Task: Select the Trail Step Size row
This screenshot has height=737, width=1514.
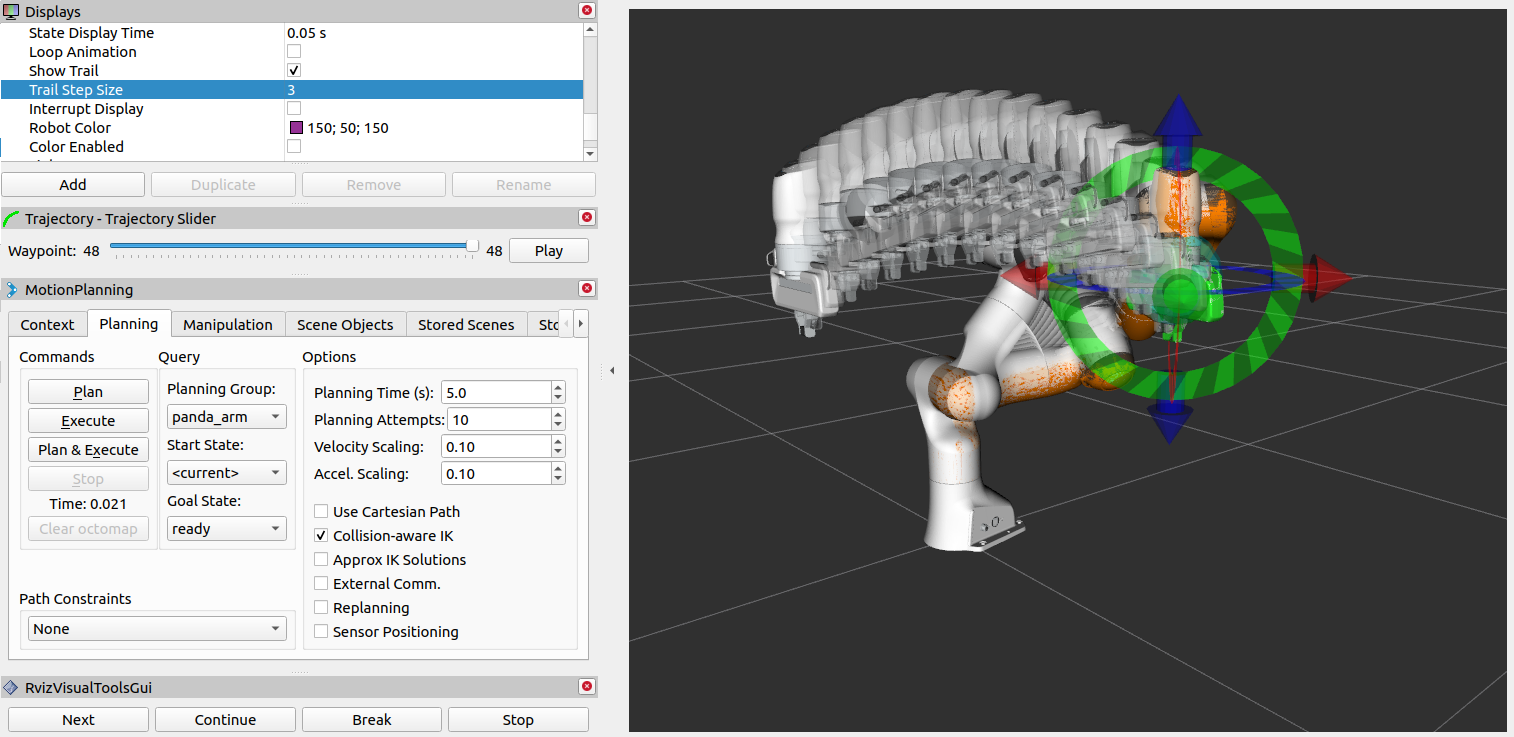Action: click(292, 90)
